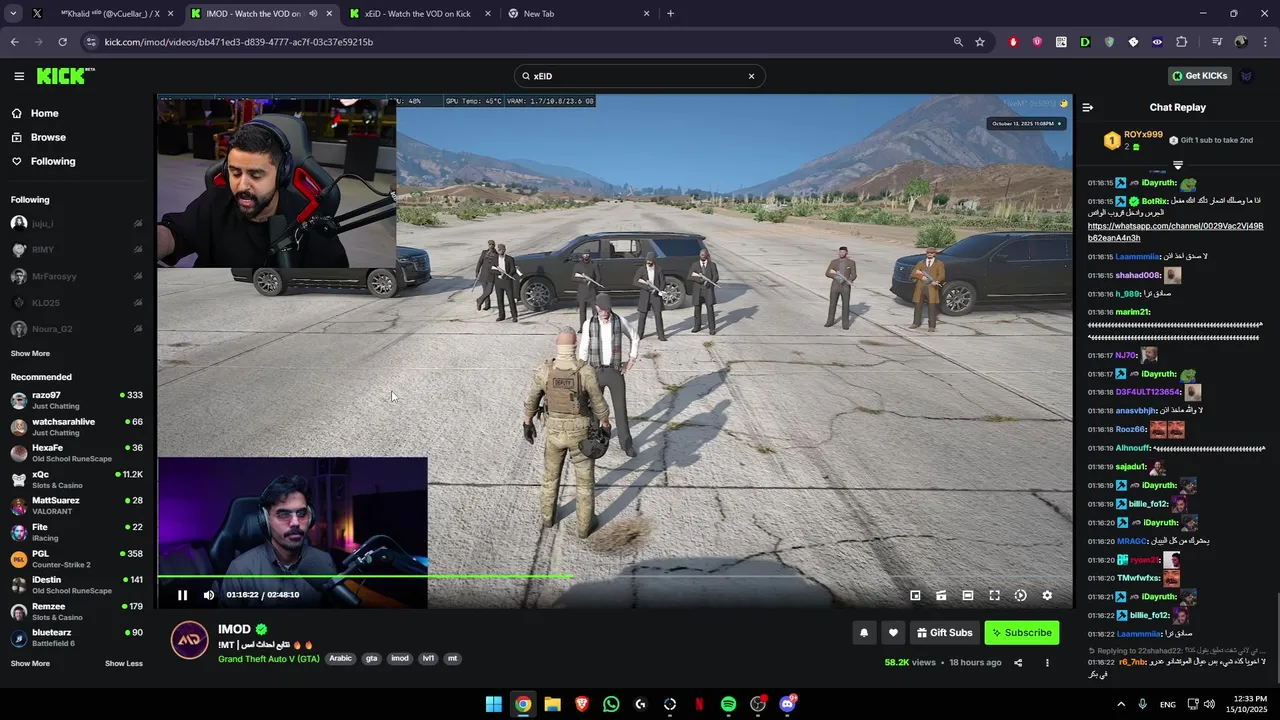Image resolution: width=1280 pixels, height=720 pixels.
Task: Click the Get KICKs button
Action: 1199,76
